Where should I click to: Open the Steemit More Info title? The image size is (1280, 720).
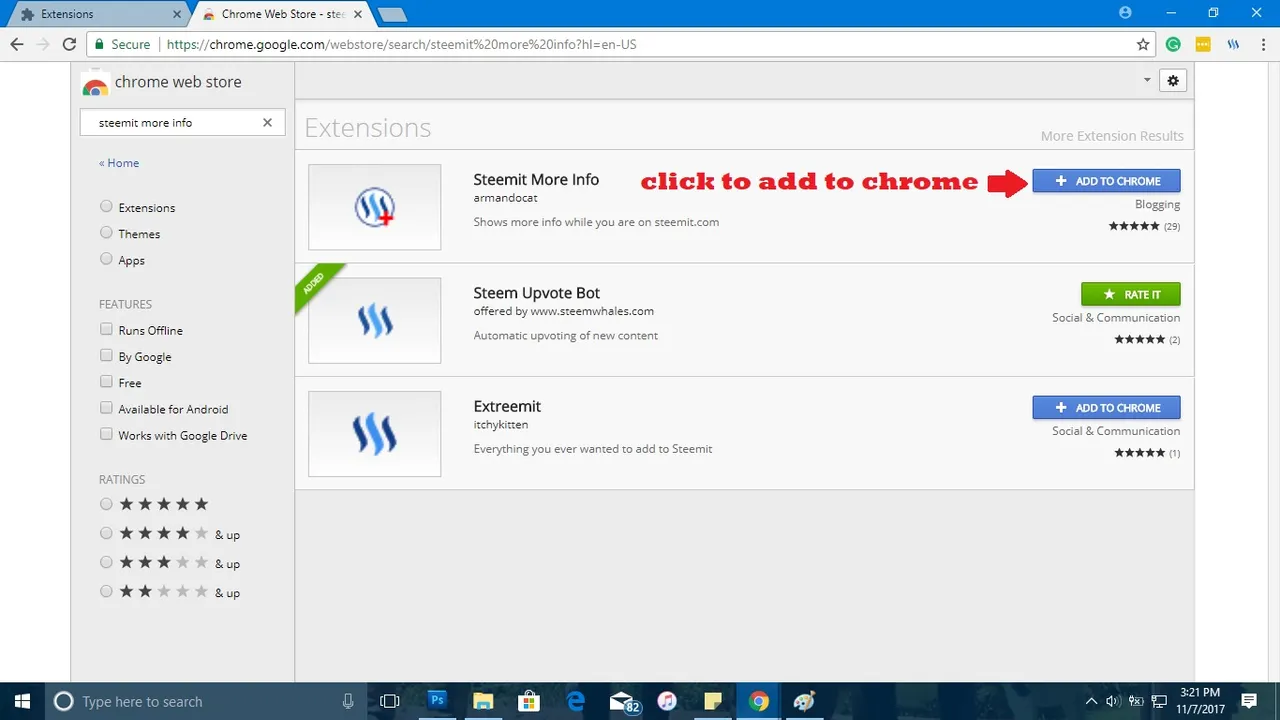[536, 180]
